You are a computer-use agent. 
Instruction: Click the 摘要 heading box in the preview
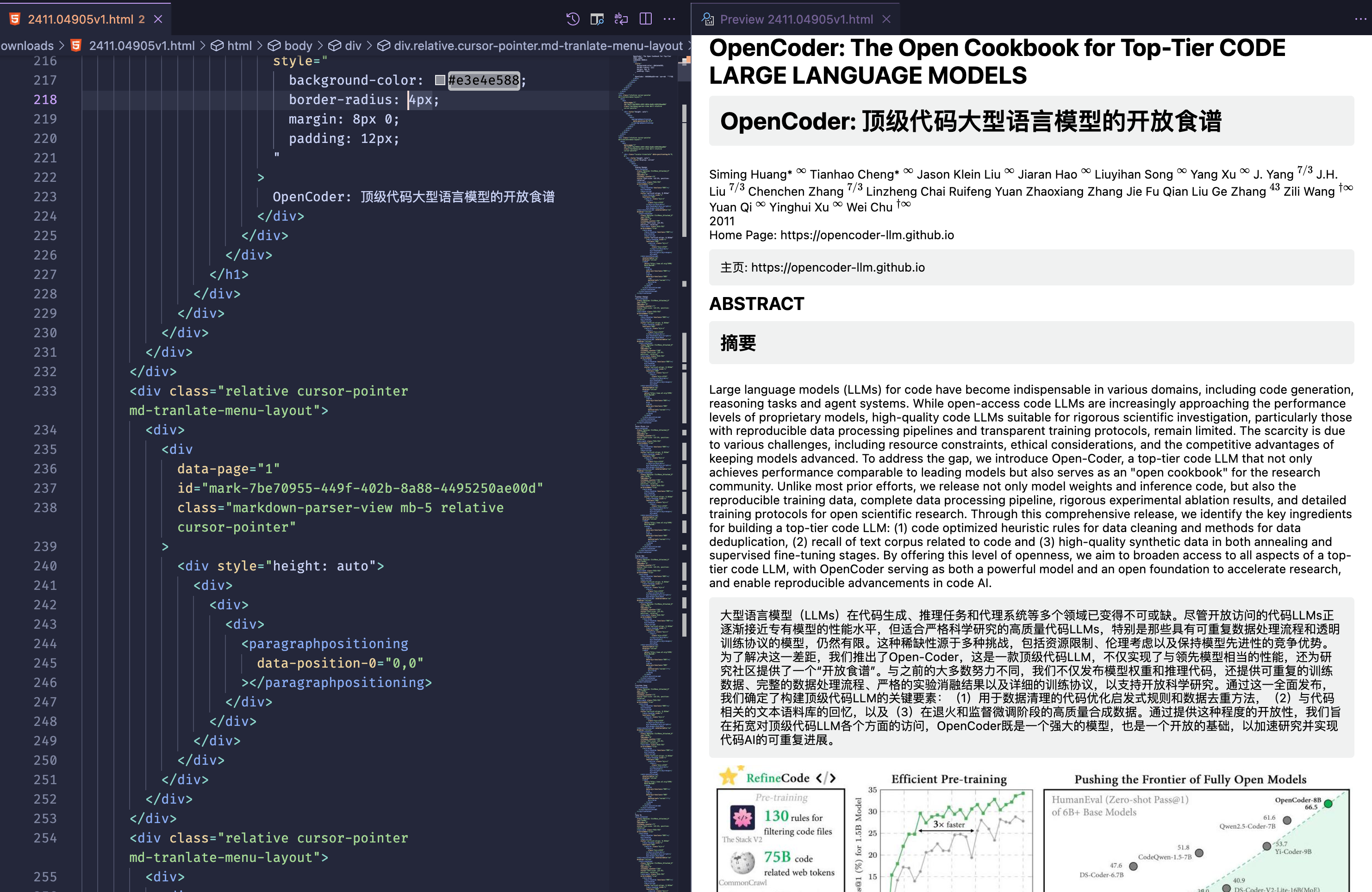click(x=1031, y=343)
